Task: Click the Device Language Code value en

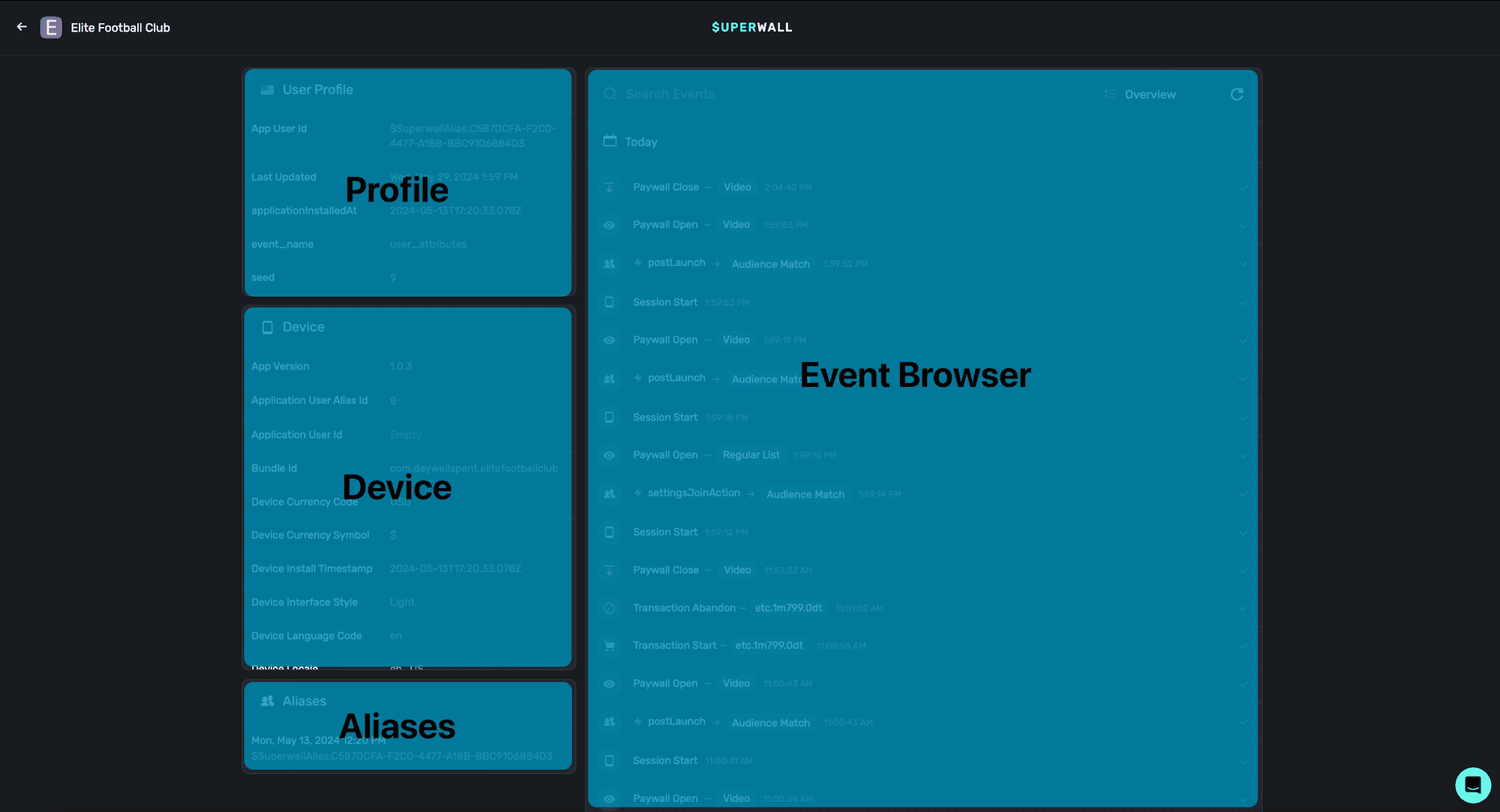Action: [x=396, y=637]
